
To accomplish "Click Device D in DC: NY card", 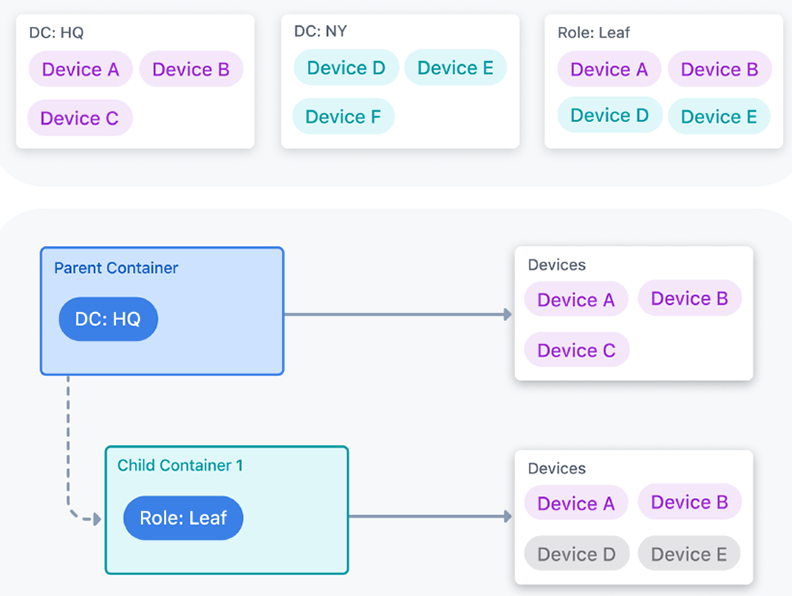I will pyautogui.click(x=346, y=67).
